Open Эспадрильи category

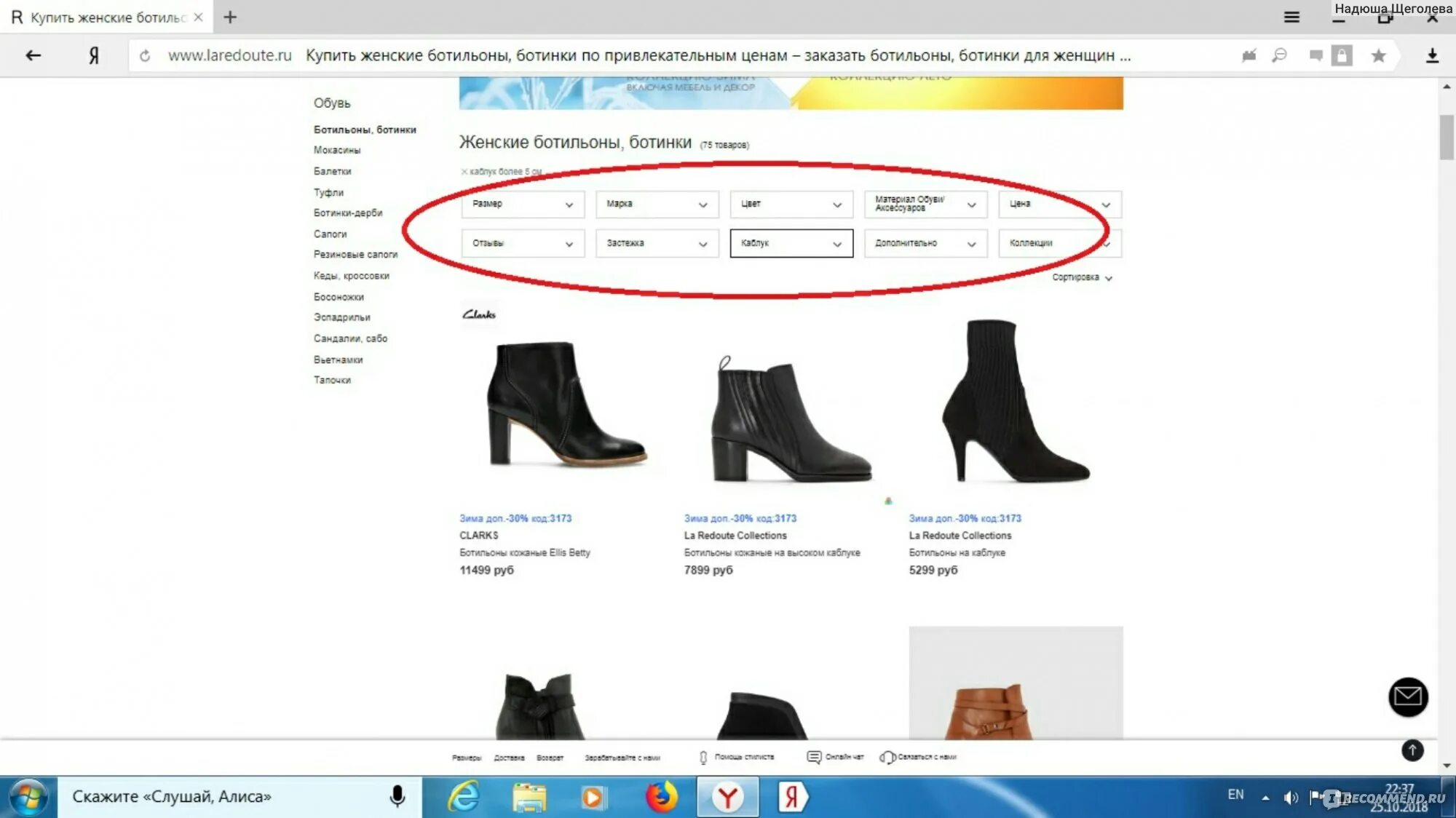coord(341,317)
